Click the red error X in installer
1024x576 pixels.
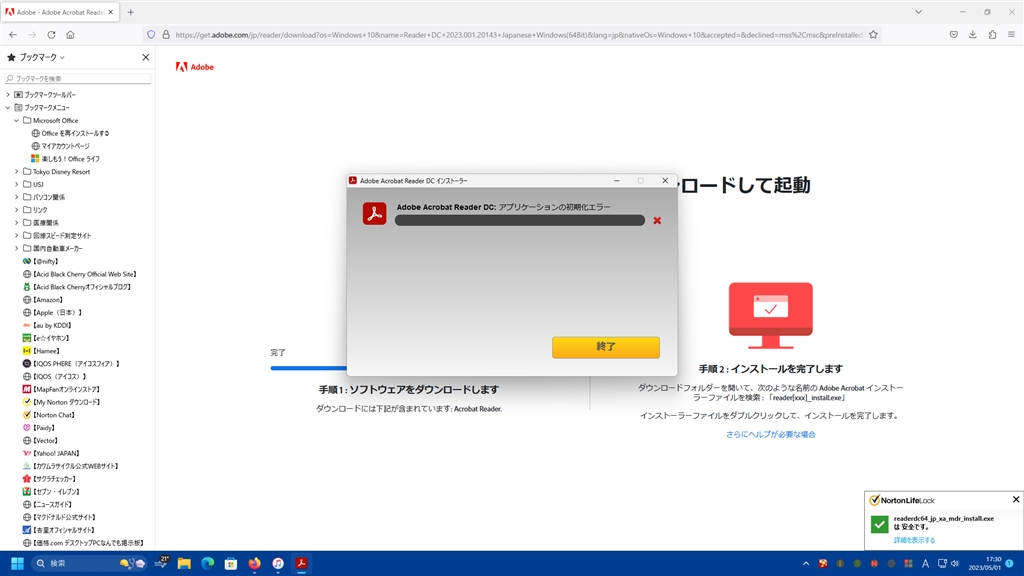point(657,221)
